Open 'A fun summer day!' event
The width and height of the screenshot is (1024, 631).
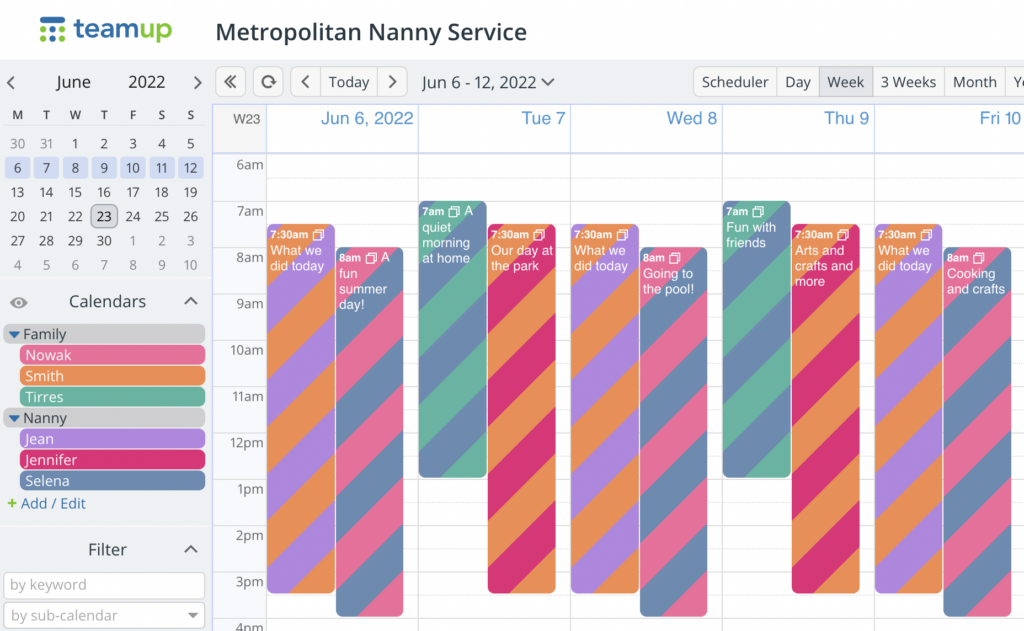[370, 432]
